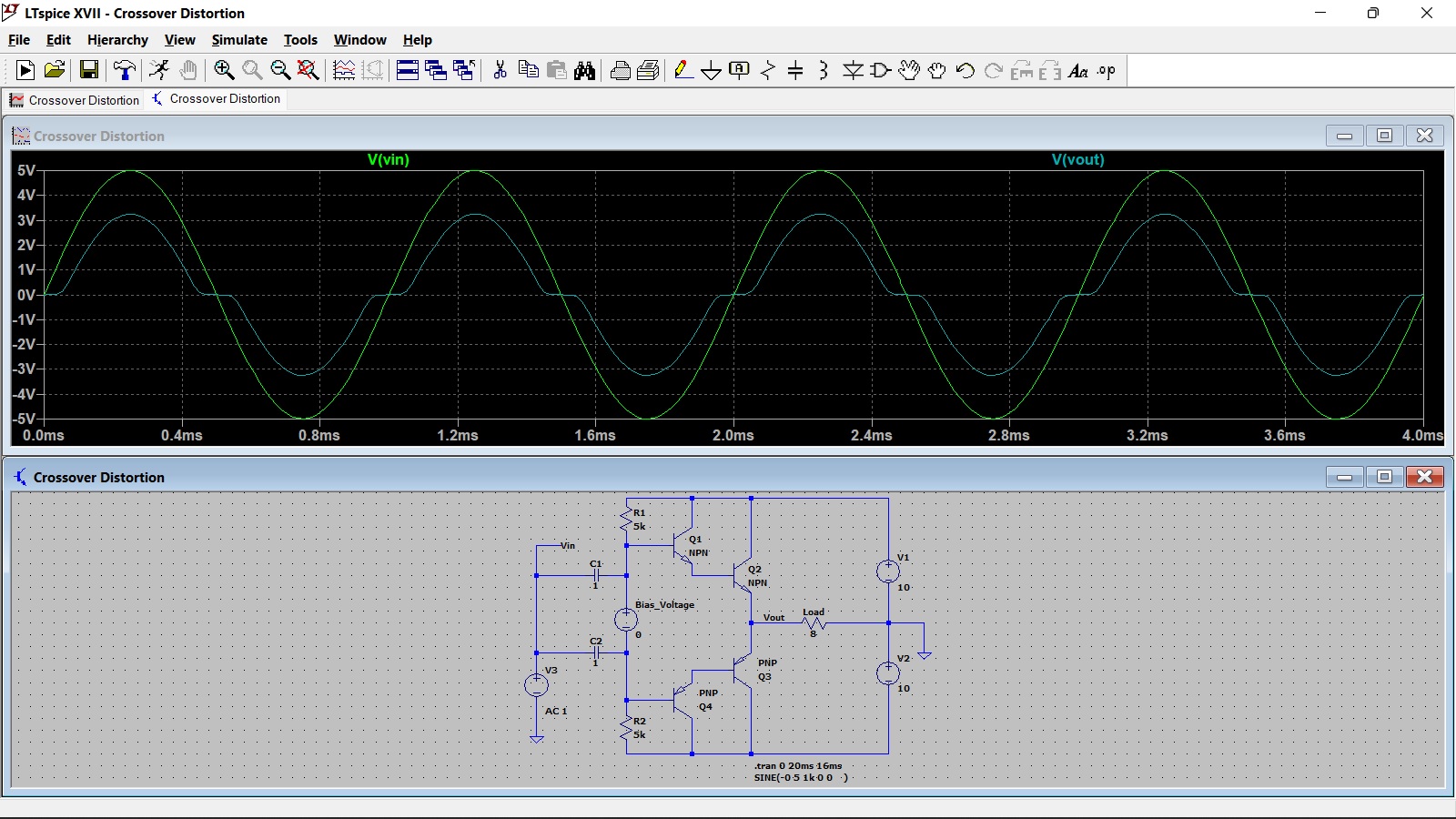Run the simulation with the running man icon
The width and height of the screenshot is (1456, 819).
(159, 70)
